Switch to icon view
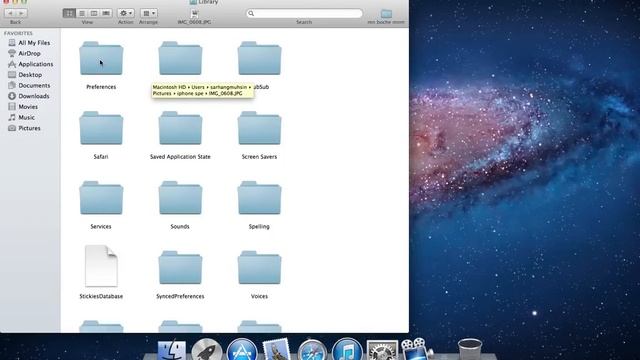This screenshot has width=640, height=360. coord(69,13)
